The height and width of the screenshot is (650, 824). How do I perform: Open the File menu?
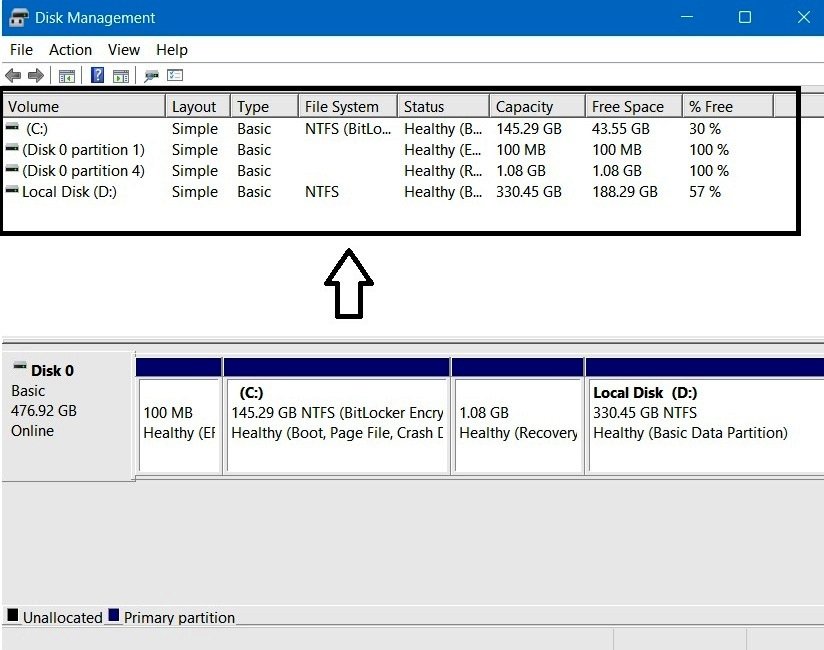click(x=22, y=50)
